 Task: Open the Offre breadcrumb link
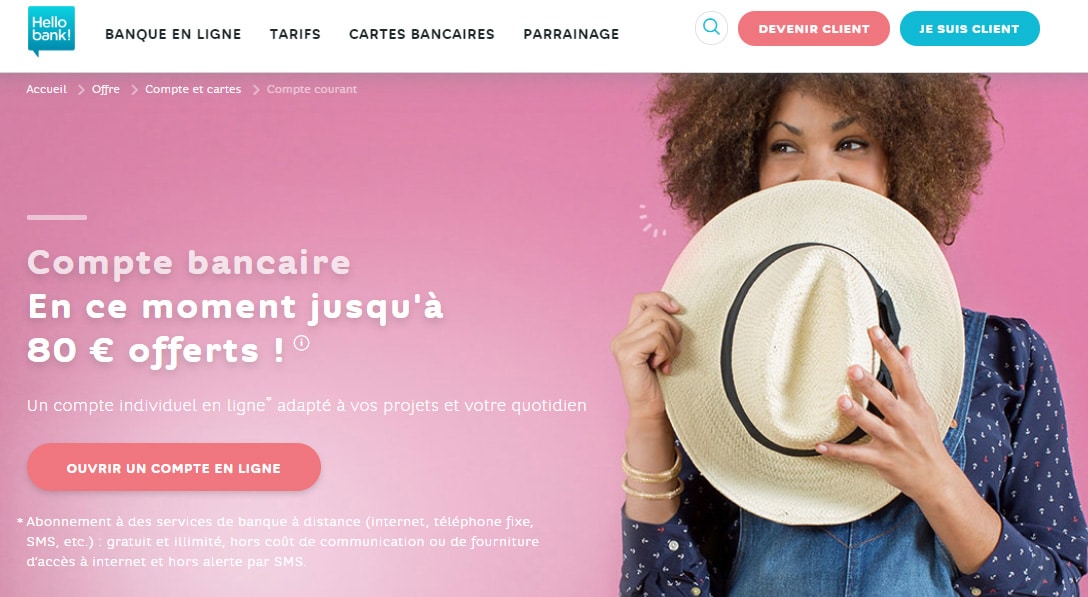[105, 90]
